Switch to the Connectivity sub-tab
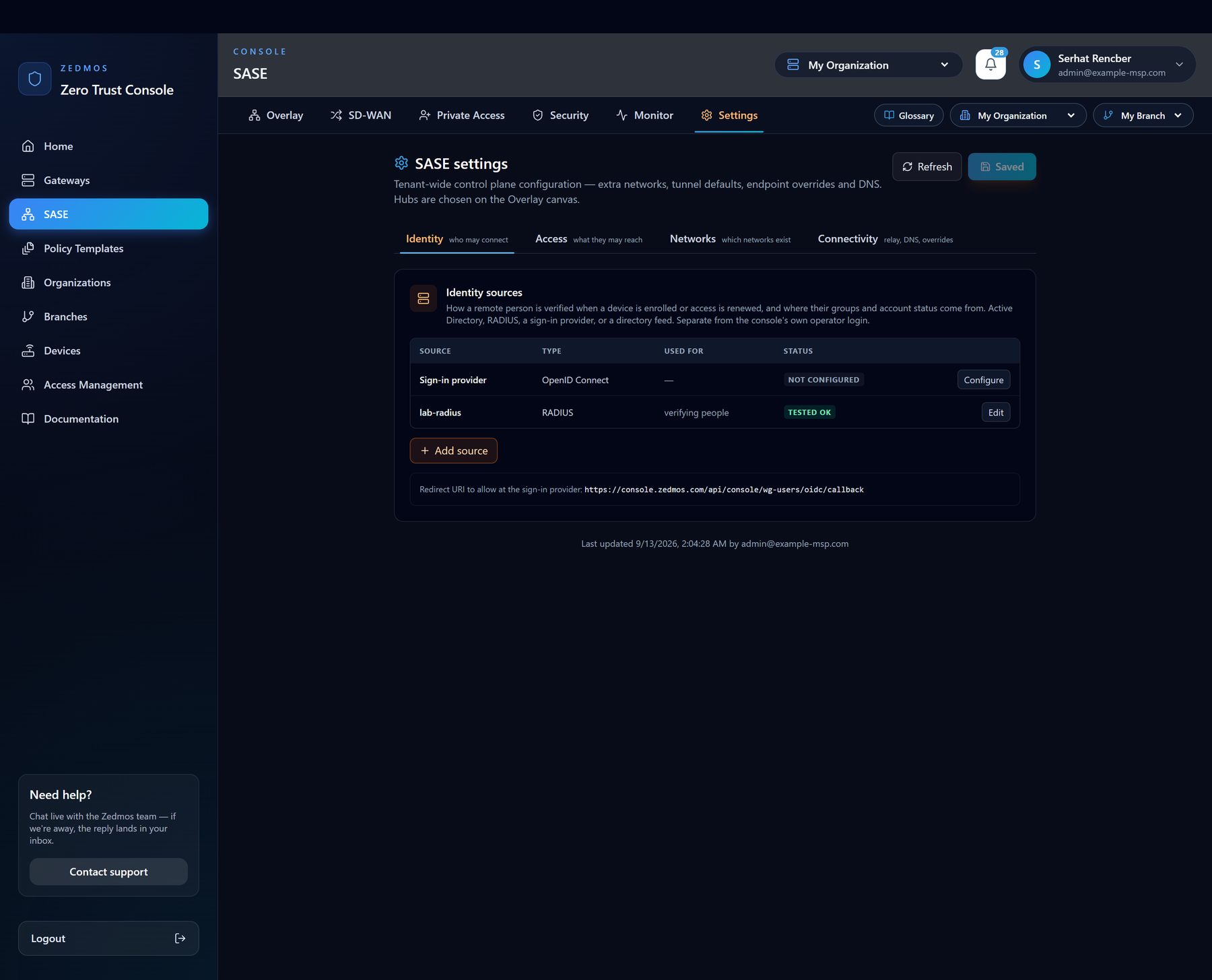Viewport: 1212px width, 980px height. [885, 239]
